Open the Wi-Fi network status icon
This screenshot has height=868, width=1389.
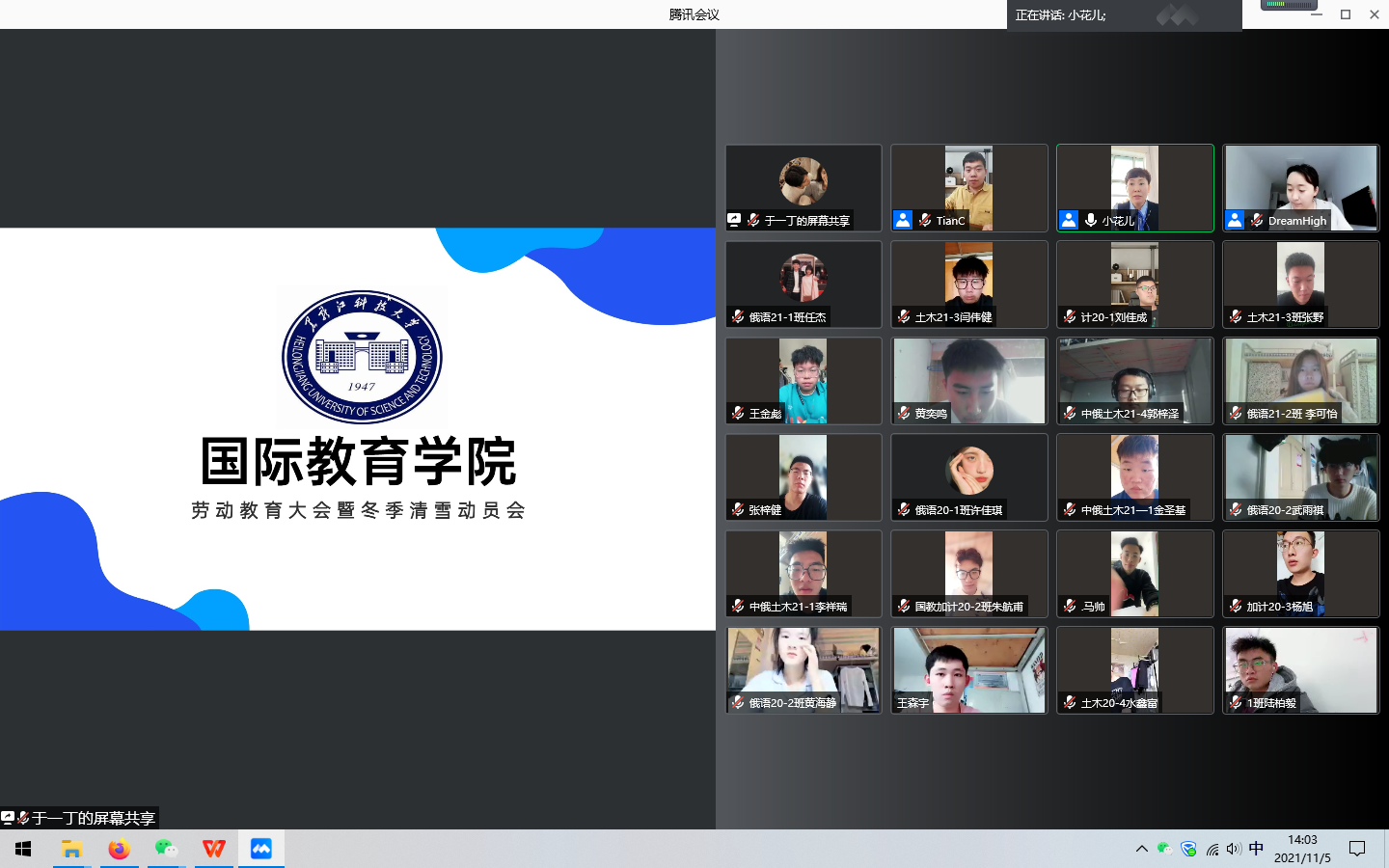[1212, 849]
